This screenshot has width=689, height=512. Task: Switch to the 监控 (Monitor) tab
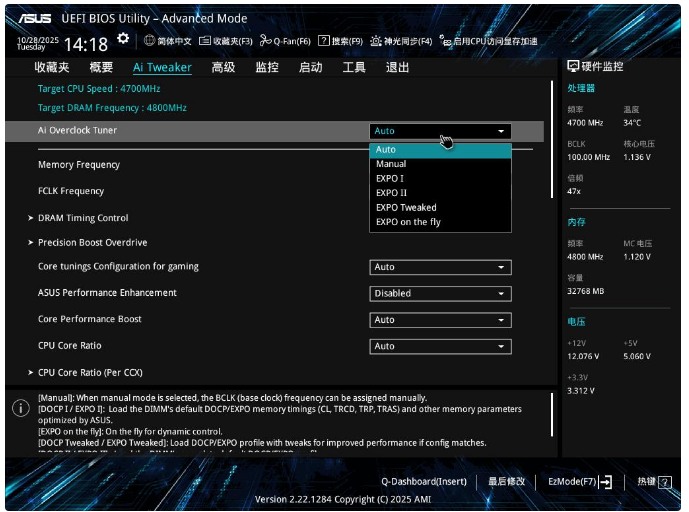[267, 67]
